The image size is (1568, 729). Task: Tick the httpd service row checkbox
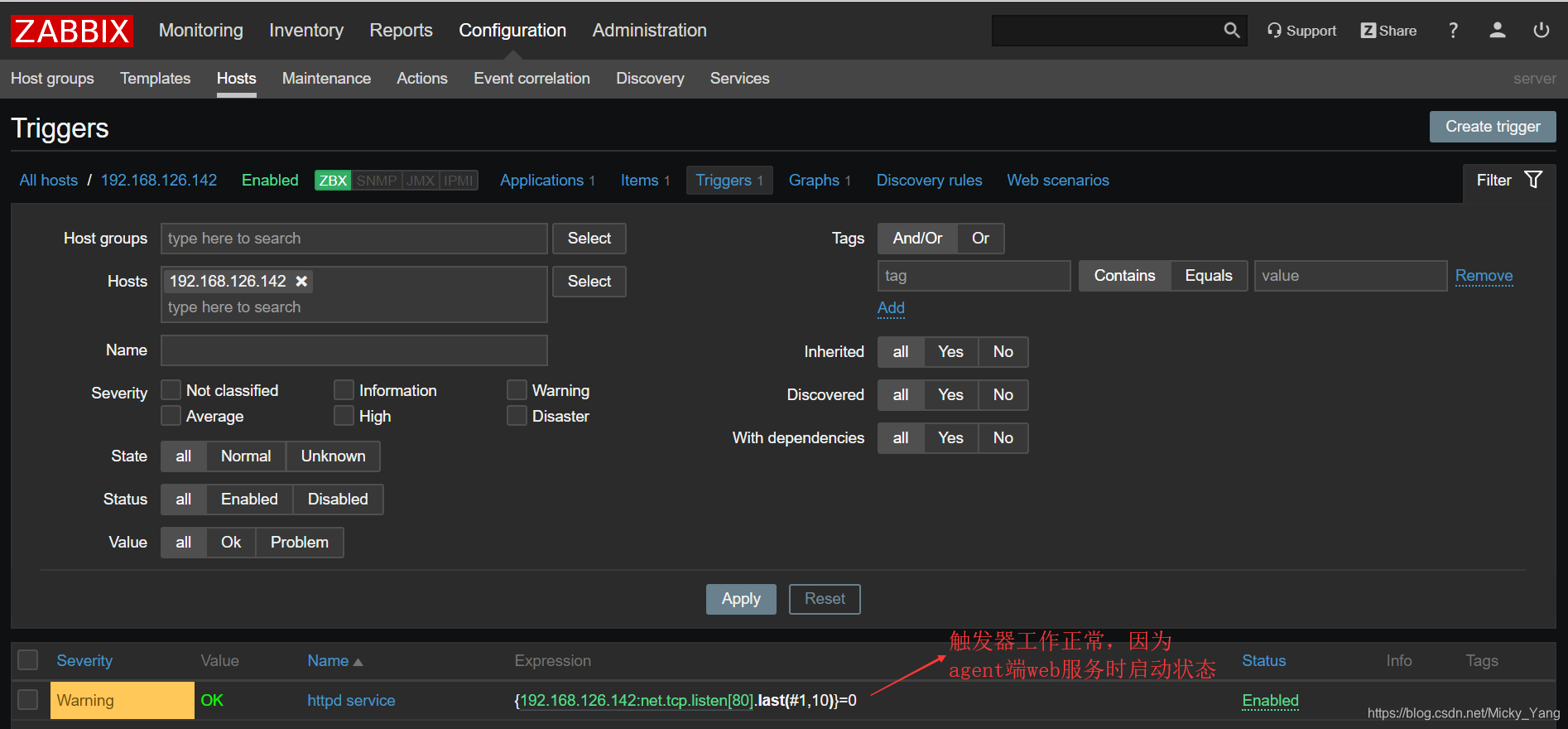point(28,700)
